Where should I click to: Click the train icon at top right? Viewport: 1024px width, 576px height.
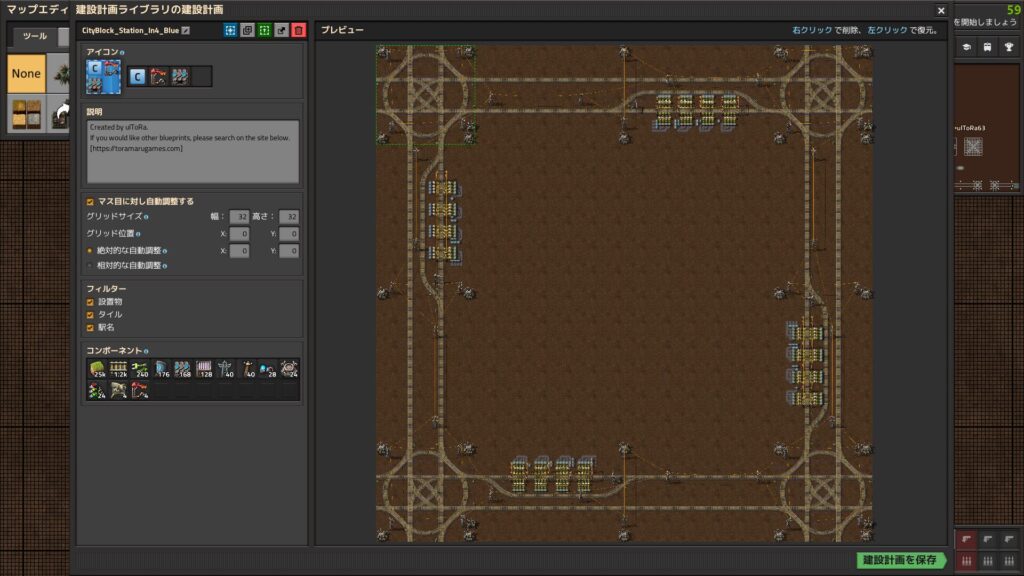[987, 47]
